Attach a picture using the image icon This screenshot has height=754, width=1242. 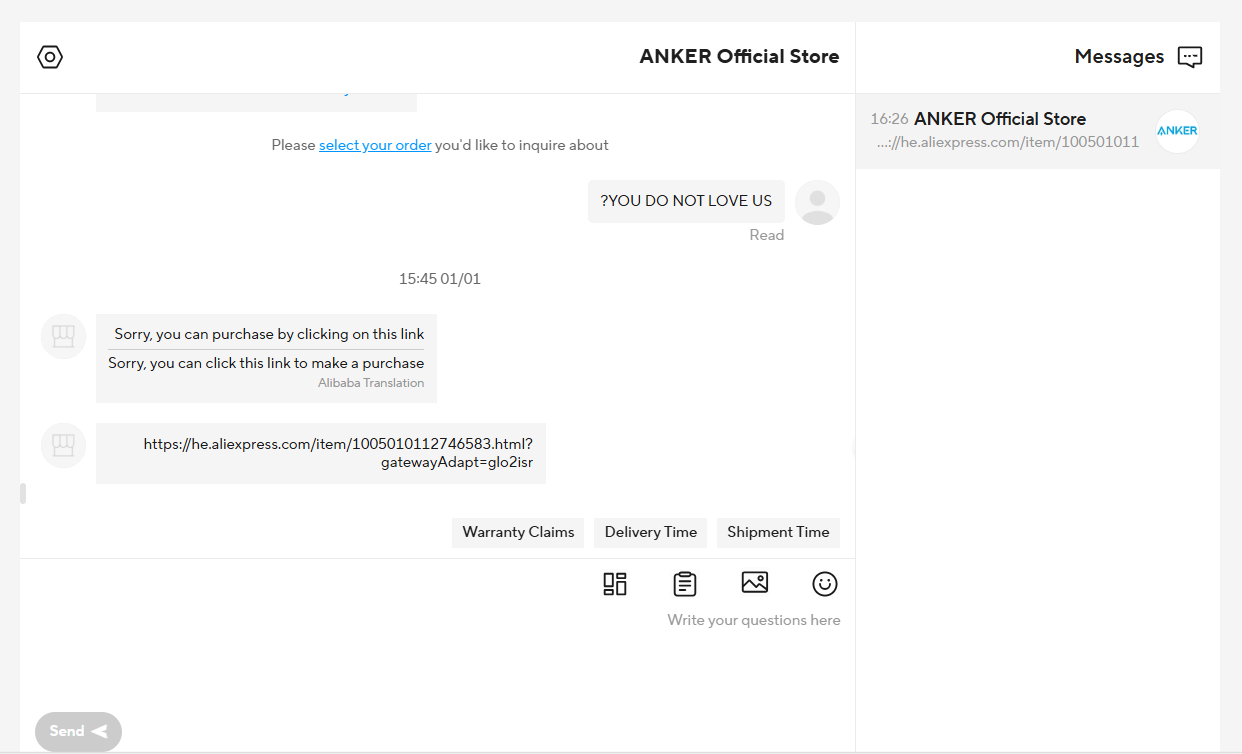pos(754,583)
